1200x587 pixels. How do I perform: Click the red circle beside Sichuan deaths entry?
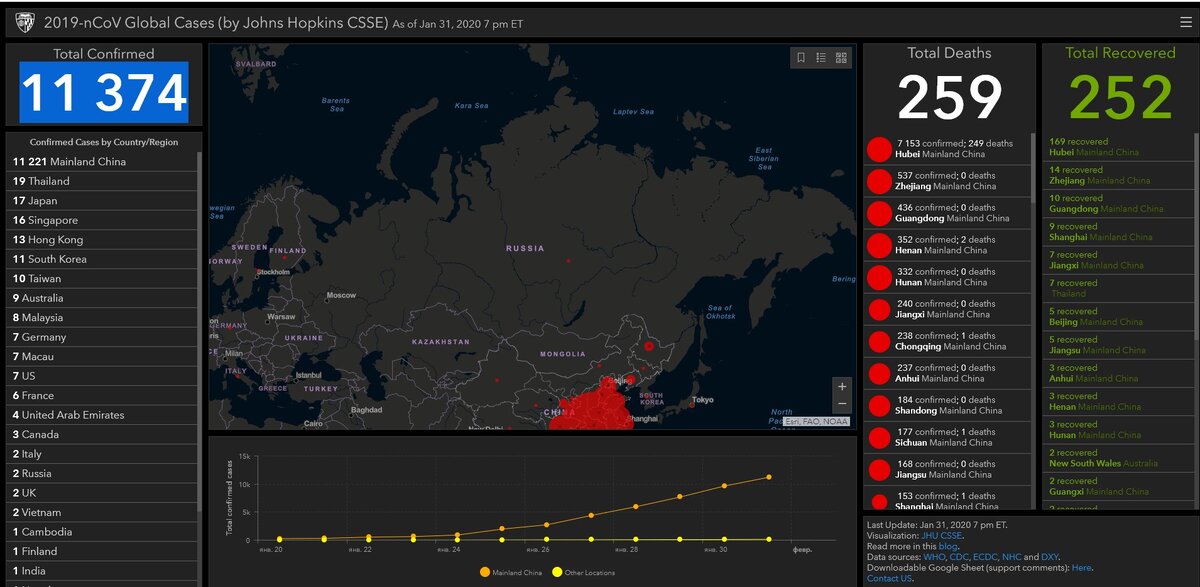click(x=879, y=438)
